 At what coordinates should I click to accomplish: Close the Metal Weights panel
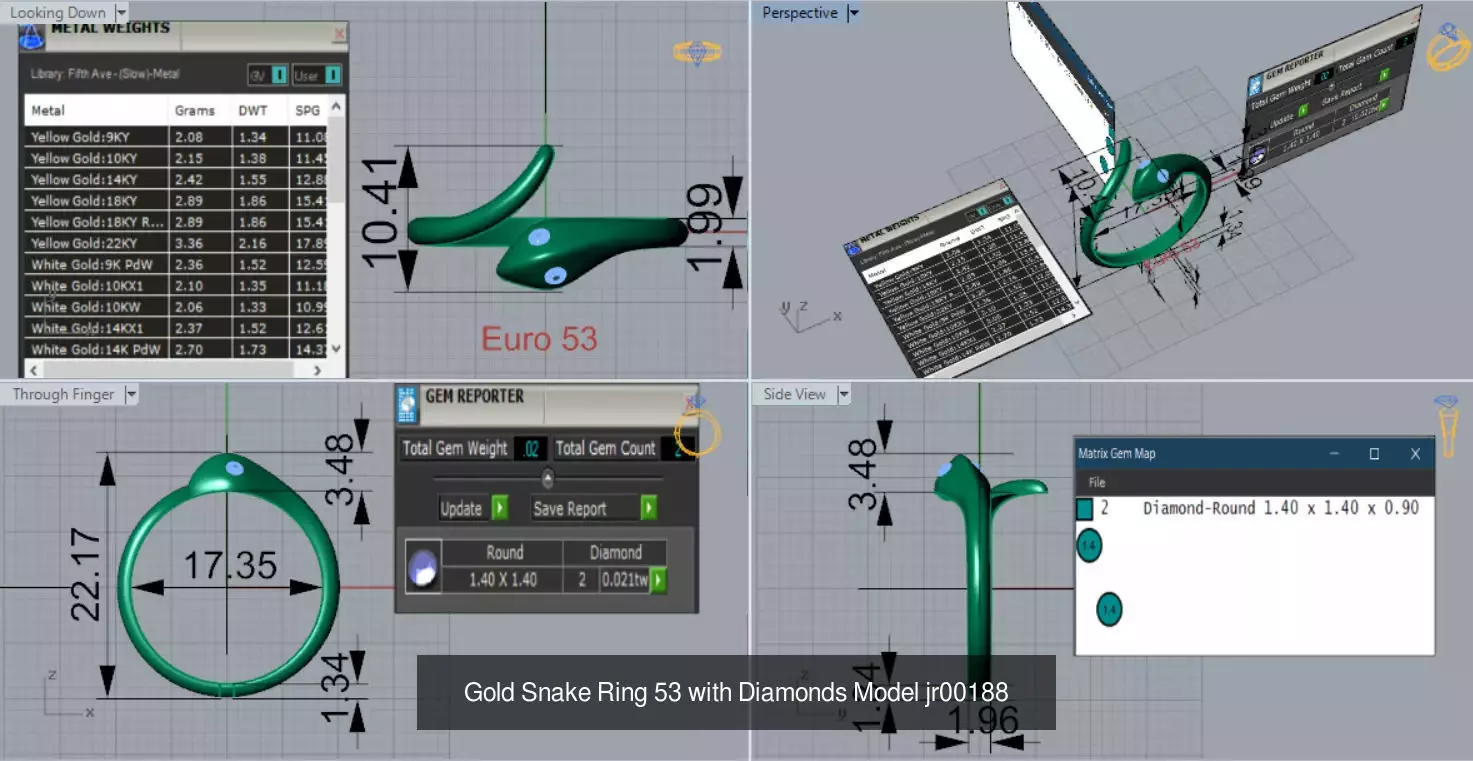tap(339, 34)
